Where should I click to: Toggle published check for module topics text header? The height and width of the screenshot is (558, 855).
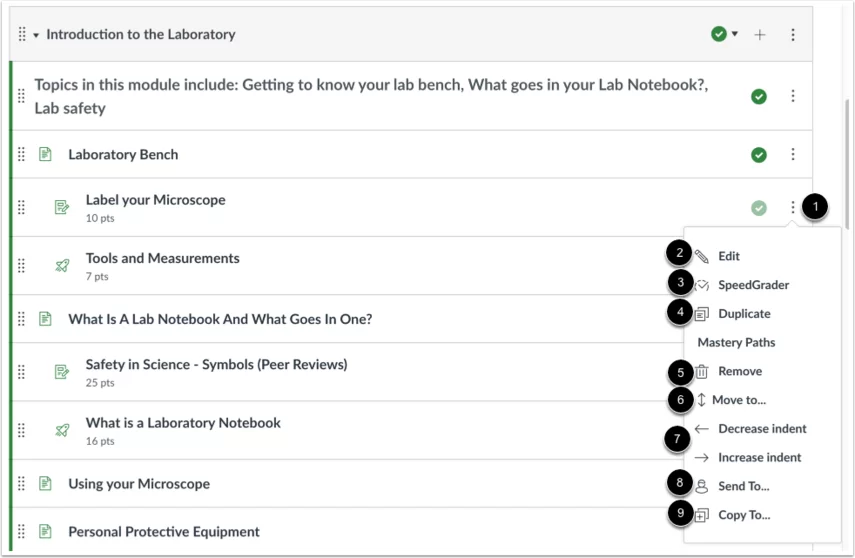point(759,97)
